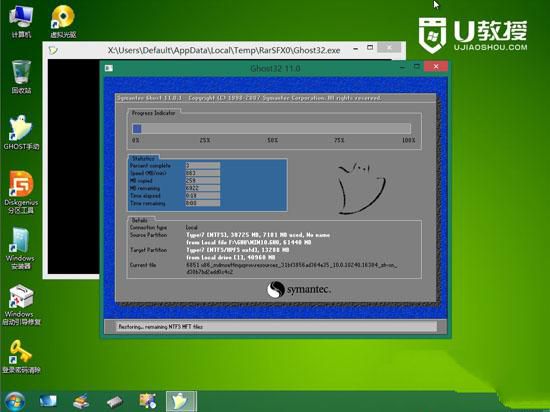The image size is (550, 412).
Task: Click the hard drive taskbar icon
Action: (115, 402)
